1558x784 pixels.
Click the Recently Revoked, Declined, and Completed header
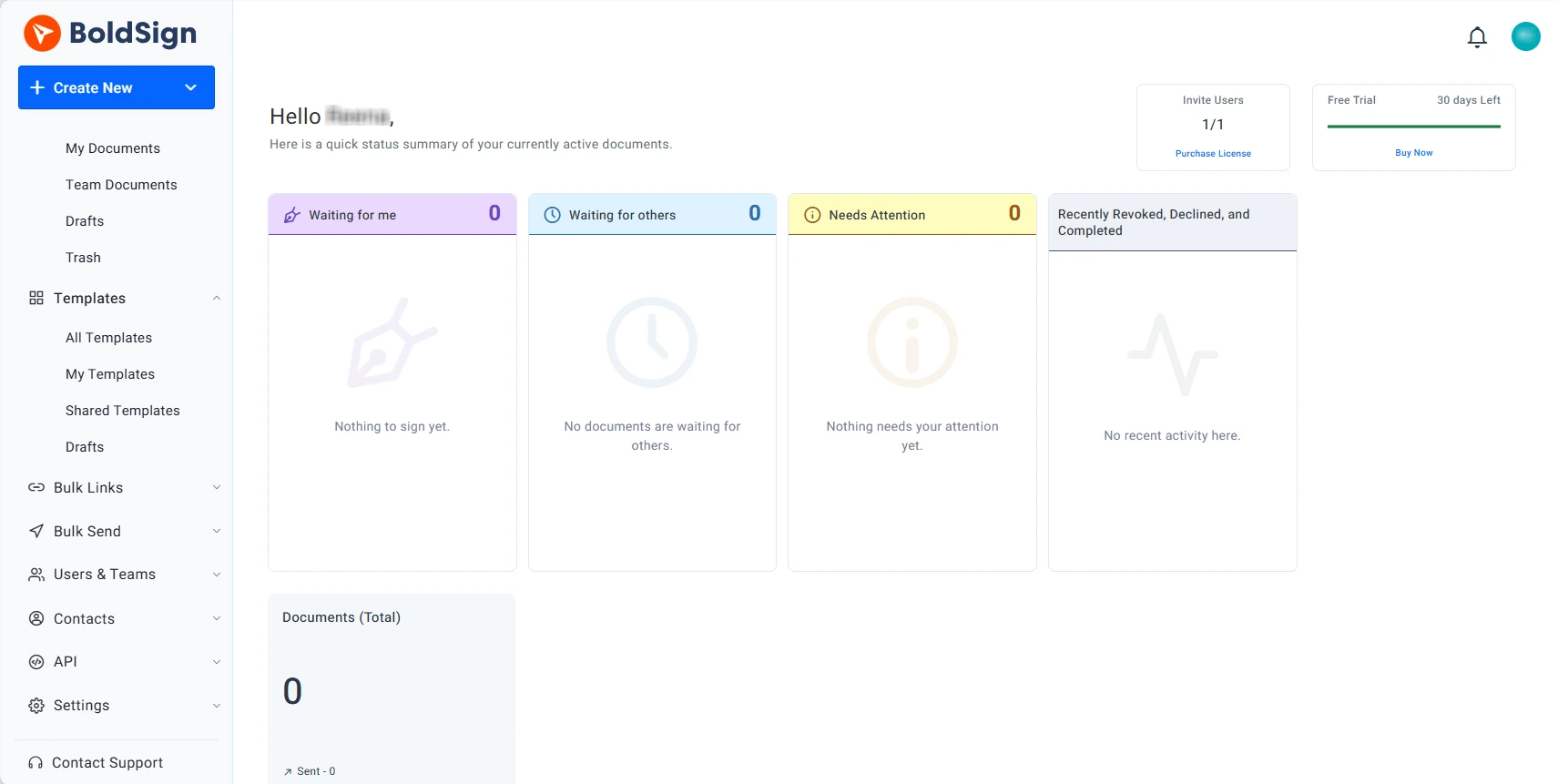pyautogui.click(x=1173, y=222)
